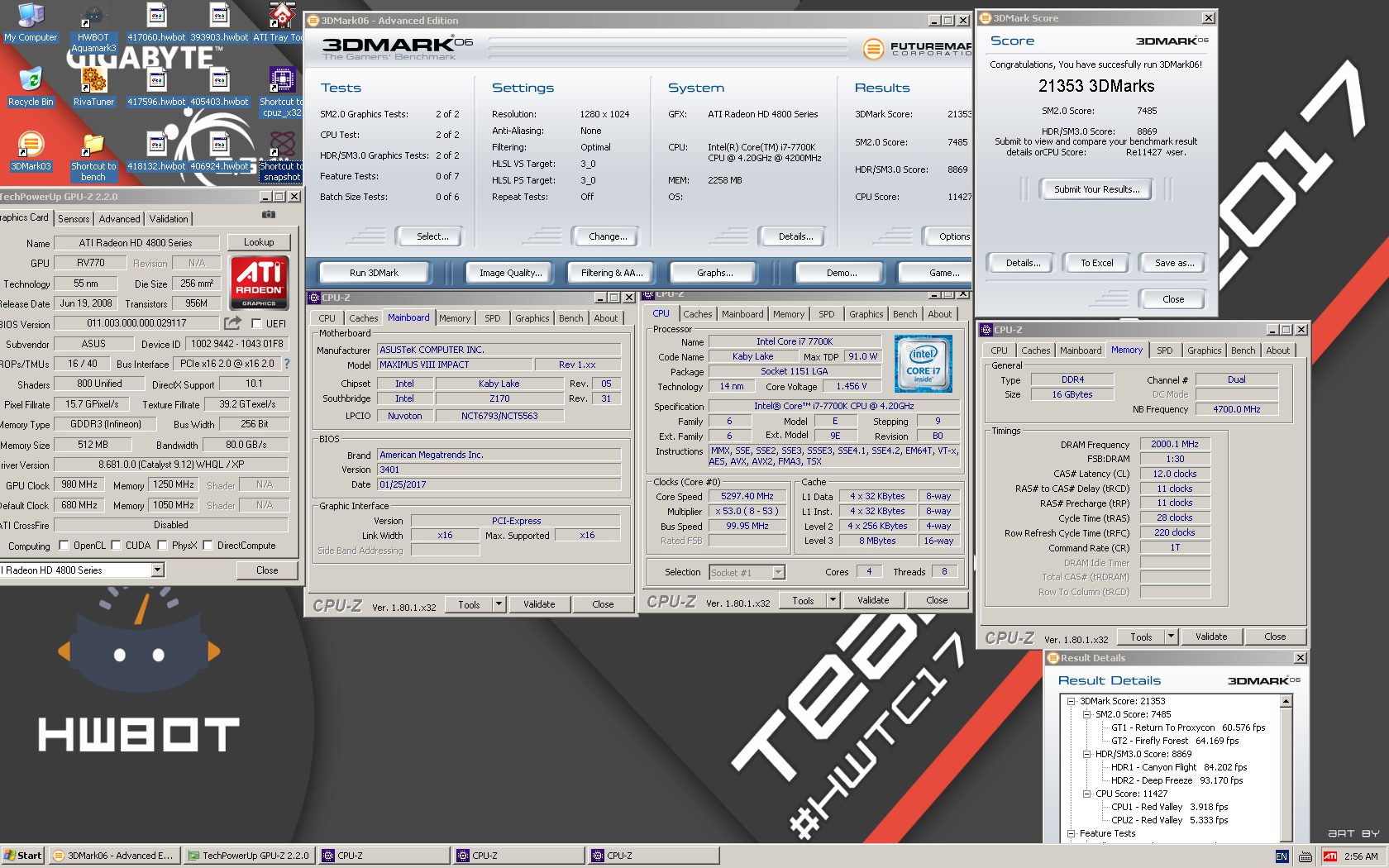Open the GPU selection dropdown in GPU-Z
Image resolution: width=1389 pixels, height=868 pixels.
pos(158,570)
